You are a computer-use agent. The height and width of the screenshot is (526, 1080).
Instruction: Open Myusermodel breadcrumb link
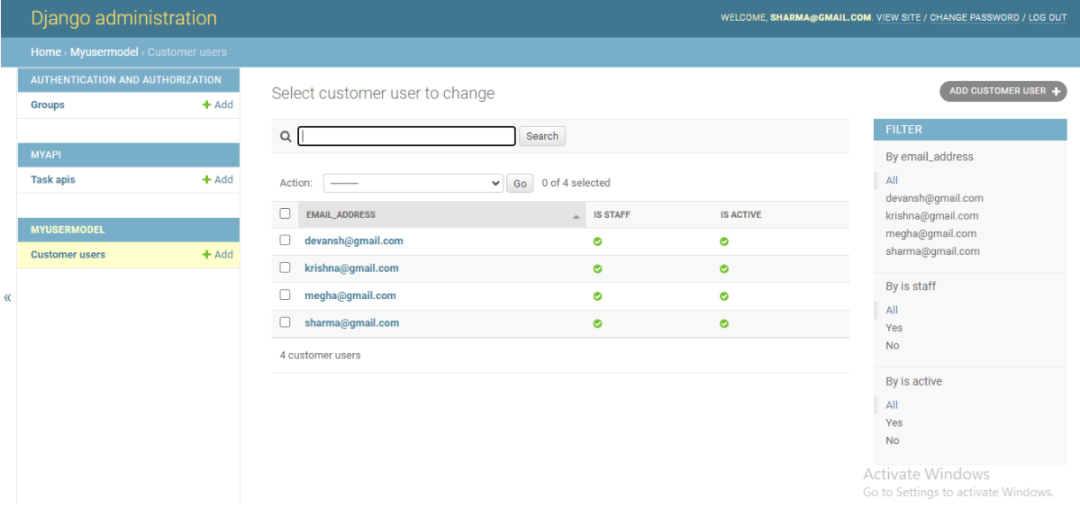pyautogui.click(x=104, y=52)
